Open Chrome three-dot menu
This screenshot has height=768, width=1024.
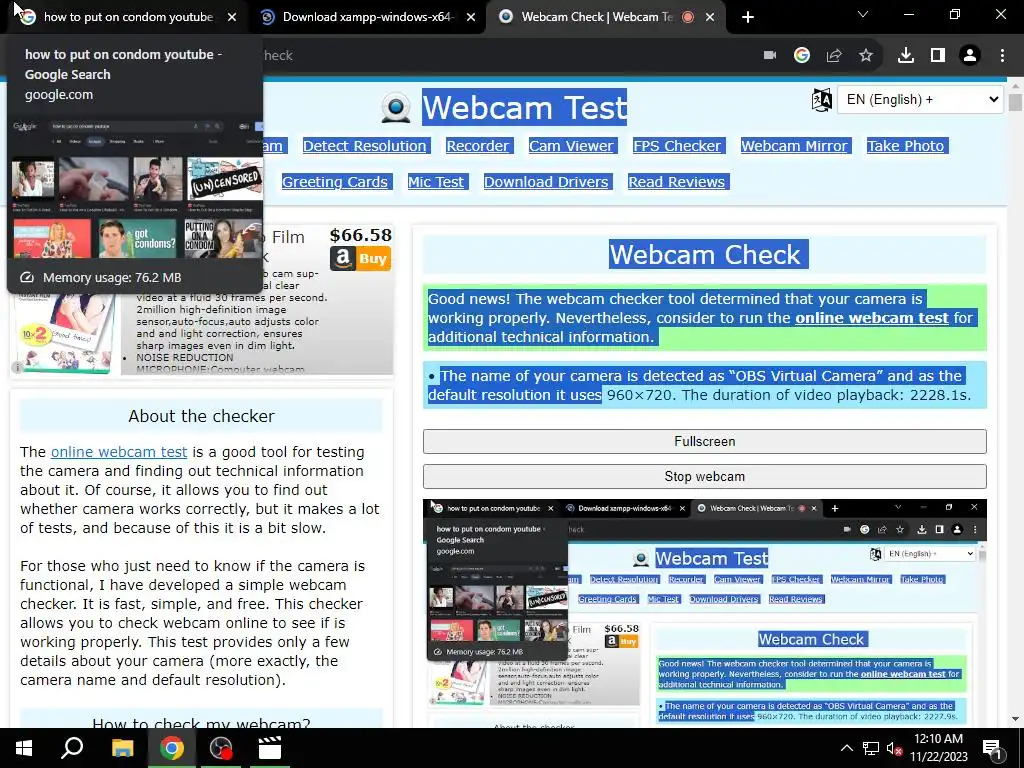(1002, 56)
